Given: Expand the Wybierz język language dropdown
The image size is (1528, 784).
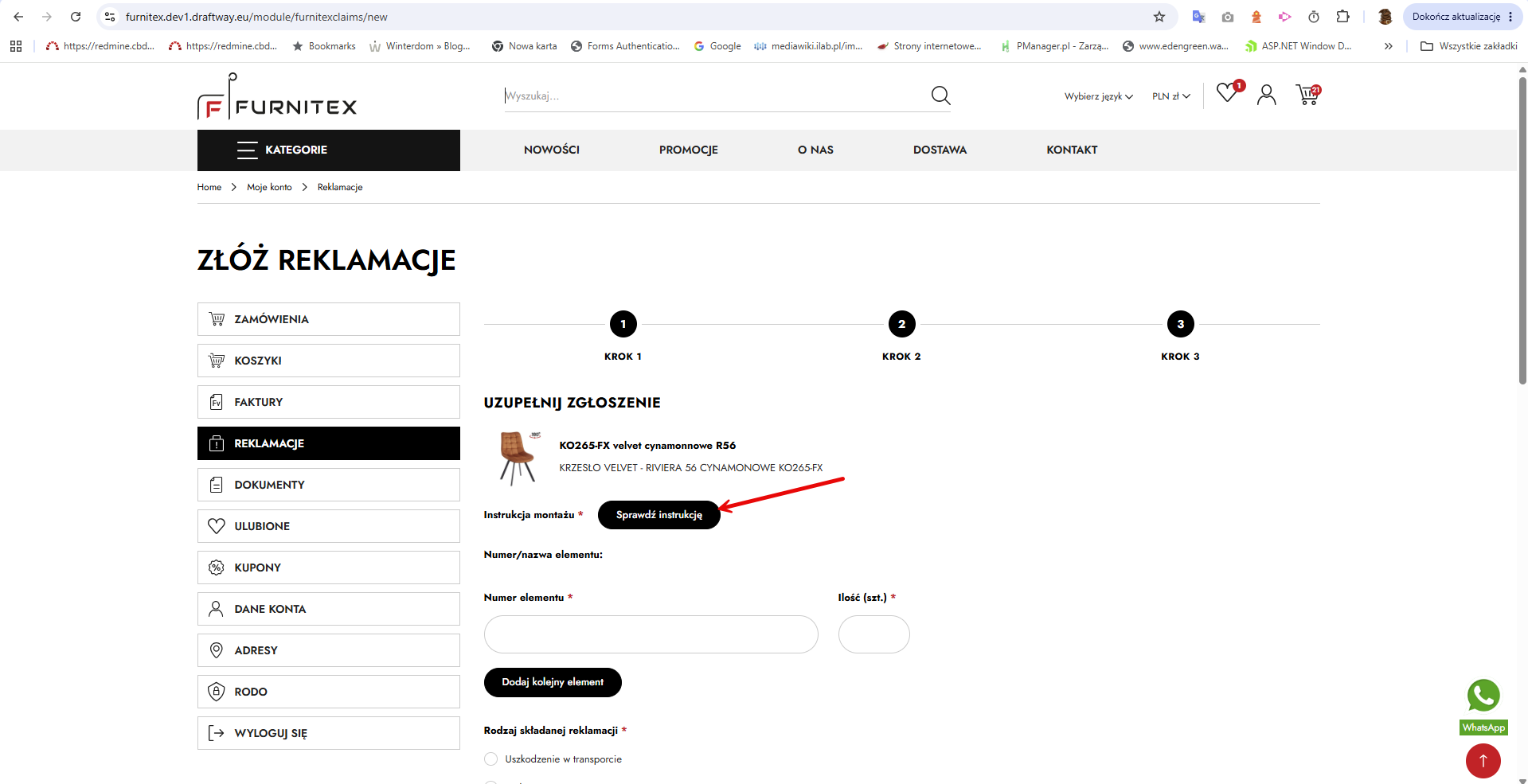Looking at the screenshot, I should pos(1098,96).
